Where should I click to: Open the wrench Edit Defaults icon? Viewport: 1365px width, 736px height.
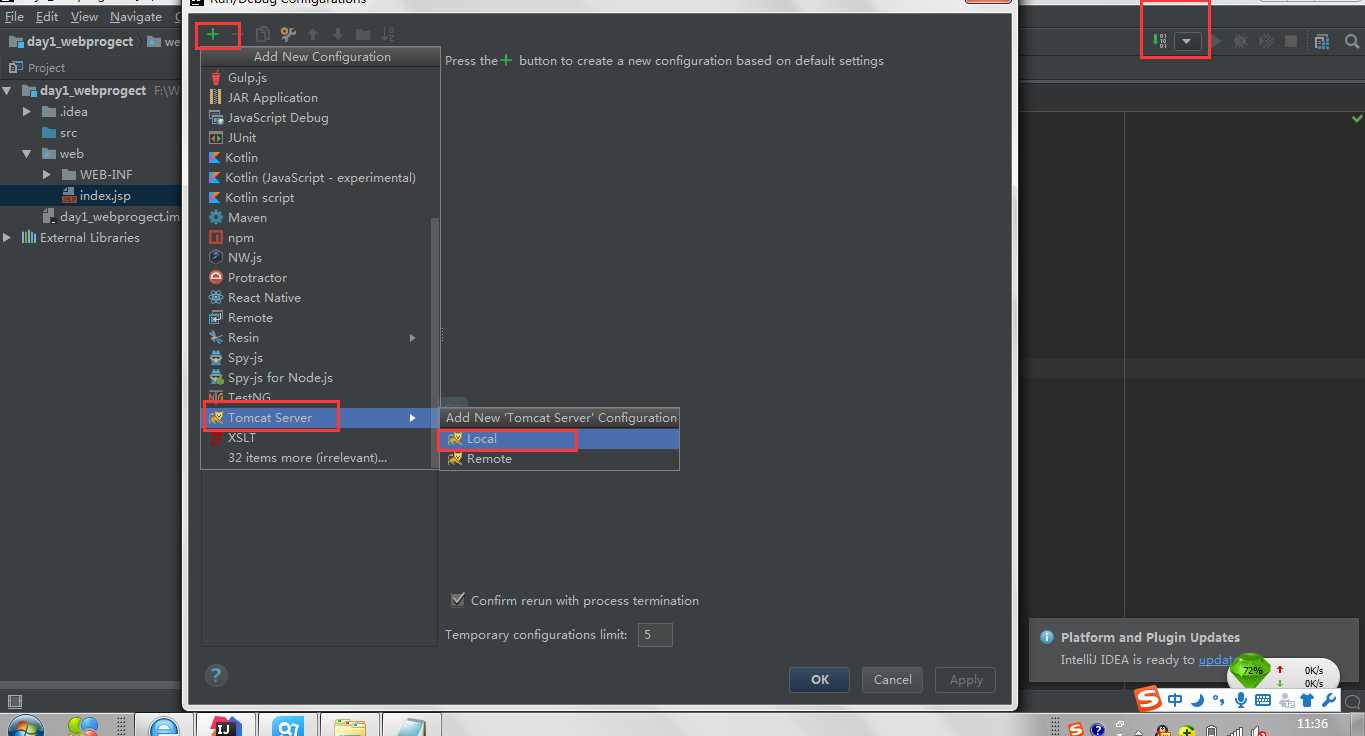point(288,35)
